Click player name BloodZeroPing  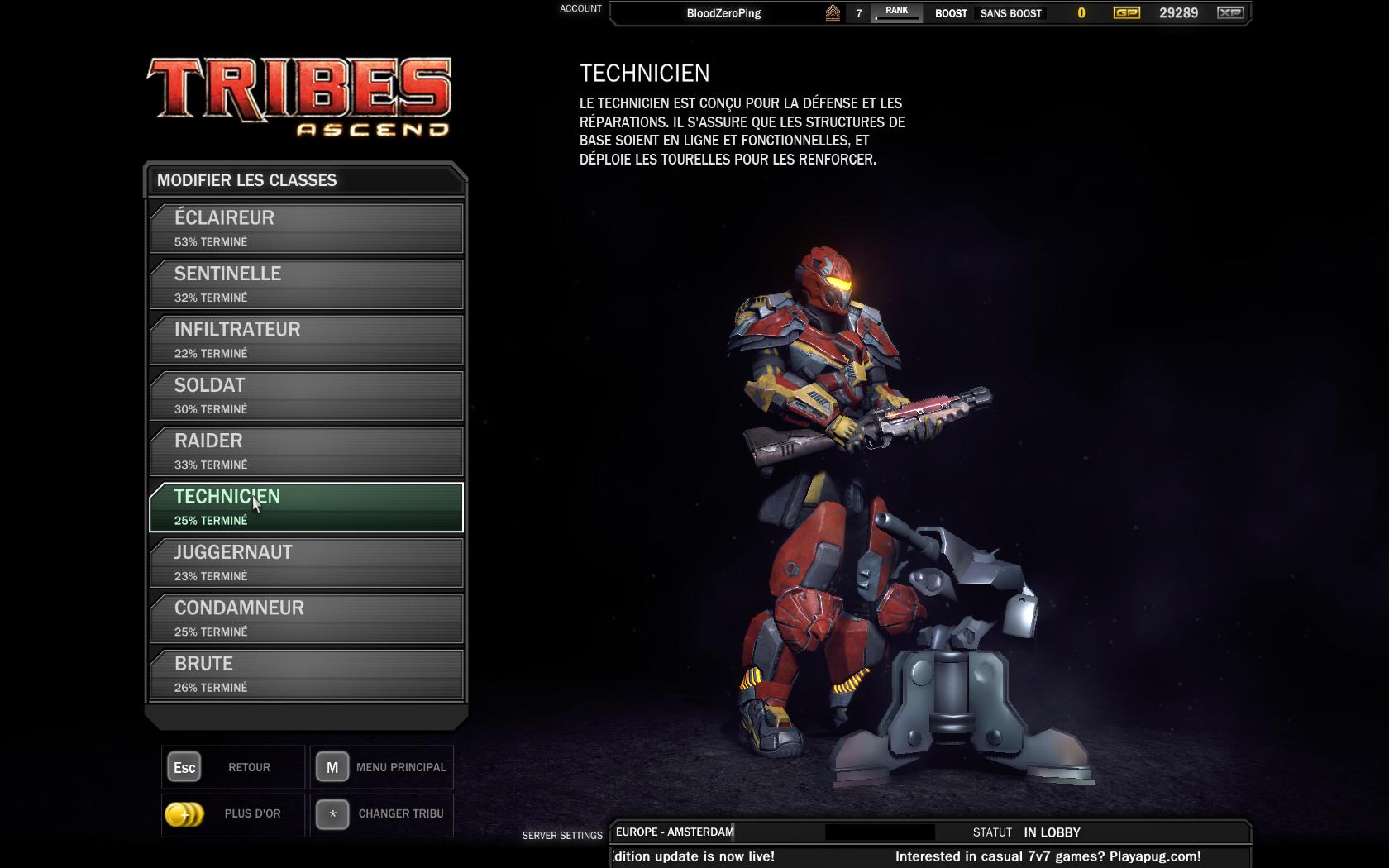click(x=723, y=13)
